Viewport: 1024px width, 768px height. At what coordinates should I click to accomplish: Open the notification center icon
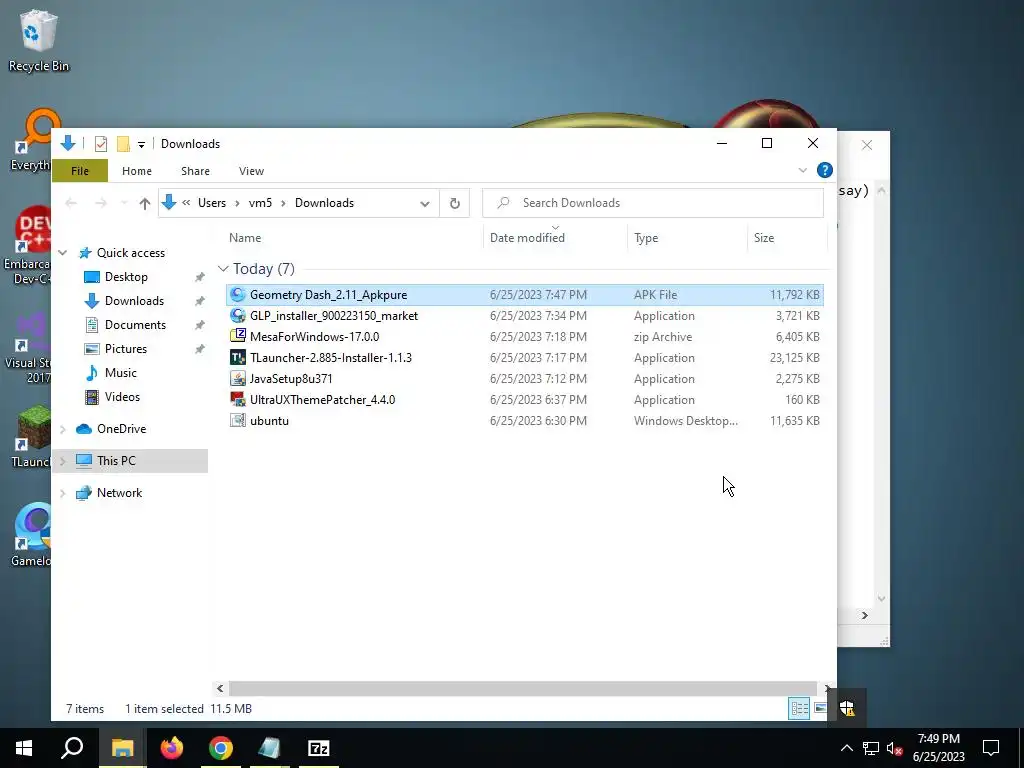[x=991, y=748]
